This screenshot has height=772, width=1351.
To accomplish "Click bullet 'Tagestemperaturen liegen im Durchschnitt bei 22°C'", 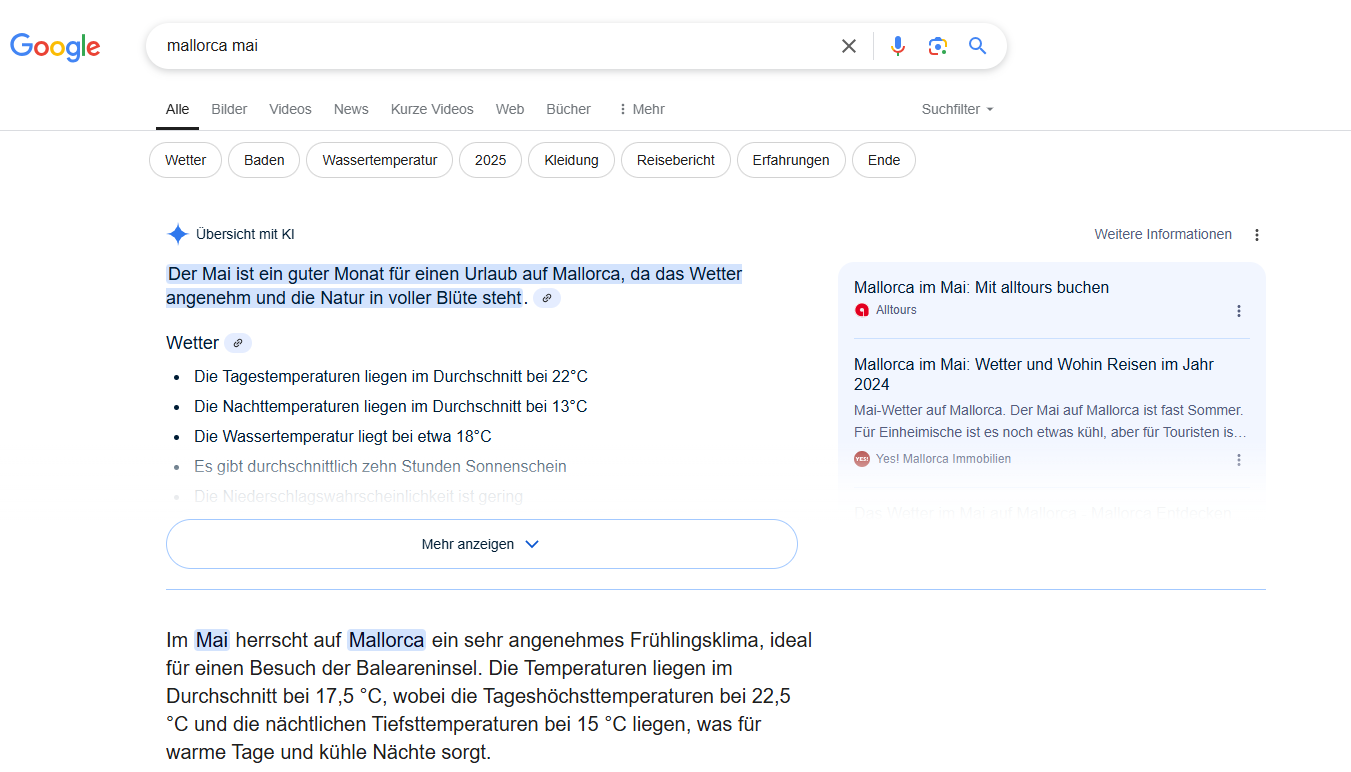I will tap(391, 376).
